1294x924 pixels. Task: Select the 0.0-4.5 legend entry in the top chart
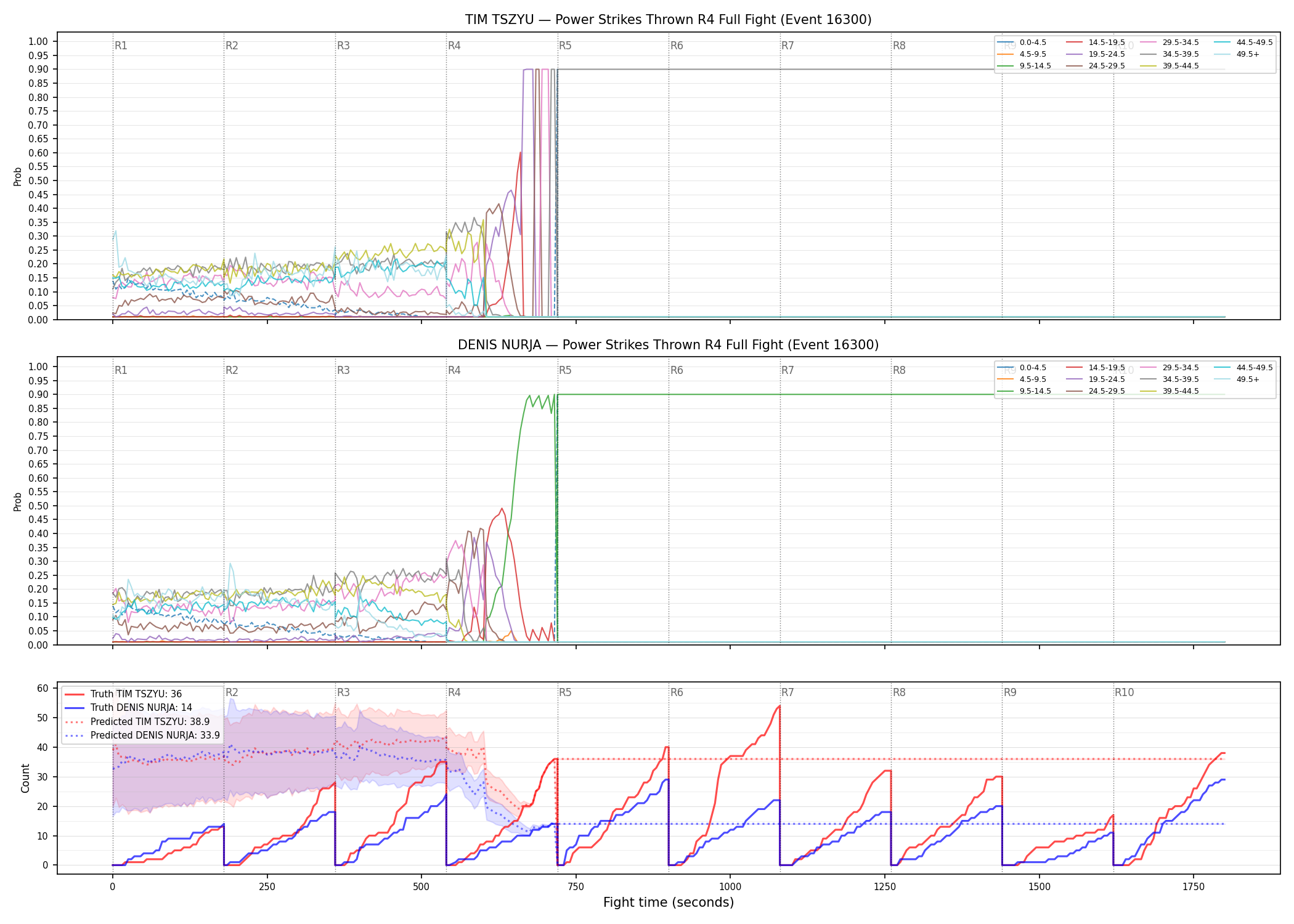1022,43
